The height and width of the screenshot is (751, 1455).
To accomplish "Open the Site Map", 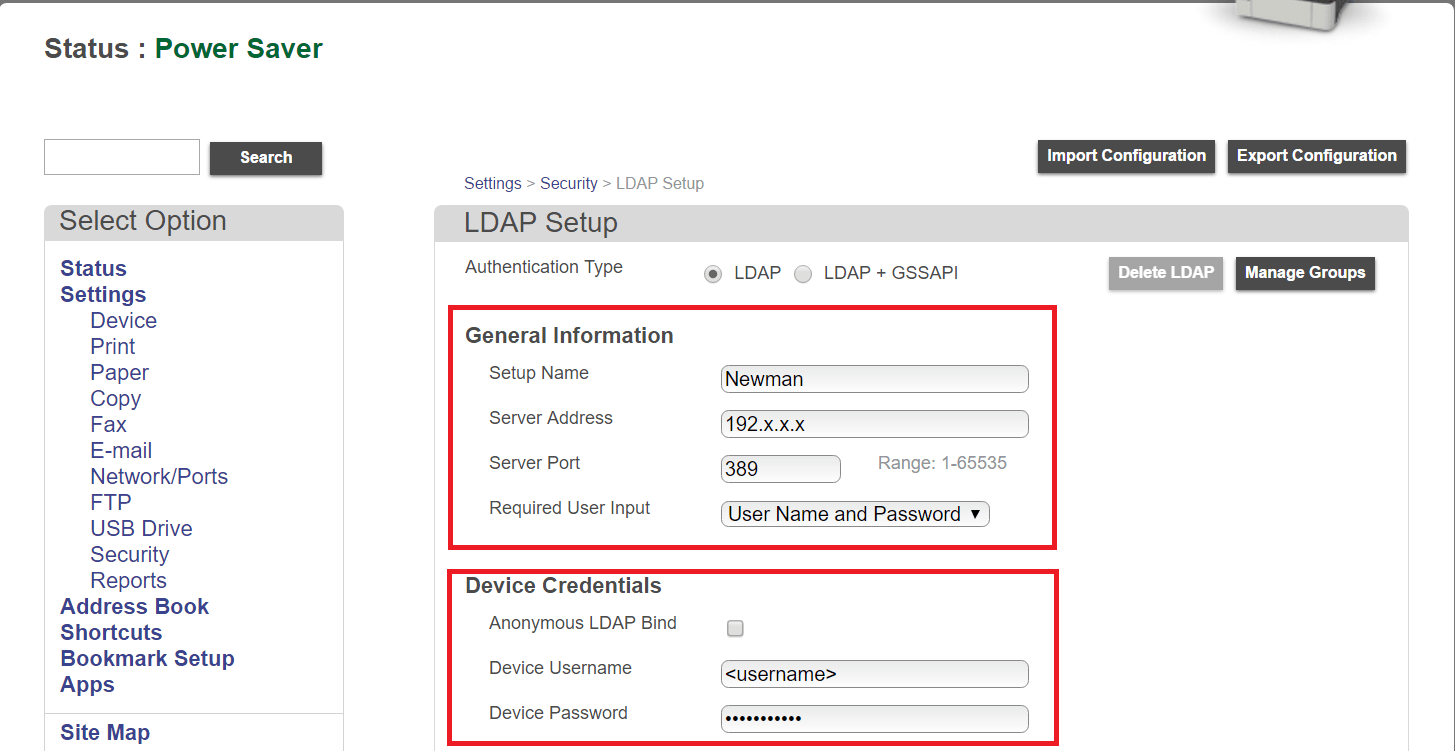I will click(x=104, y=732).
